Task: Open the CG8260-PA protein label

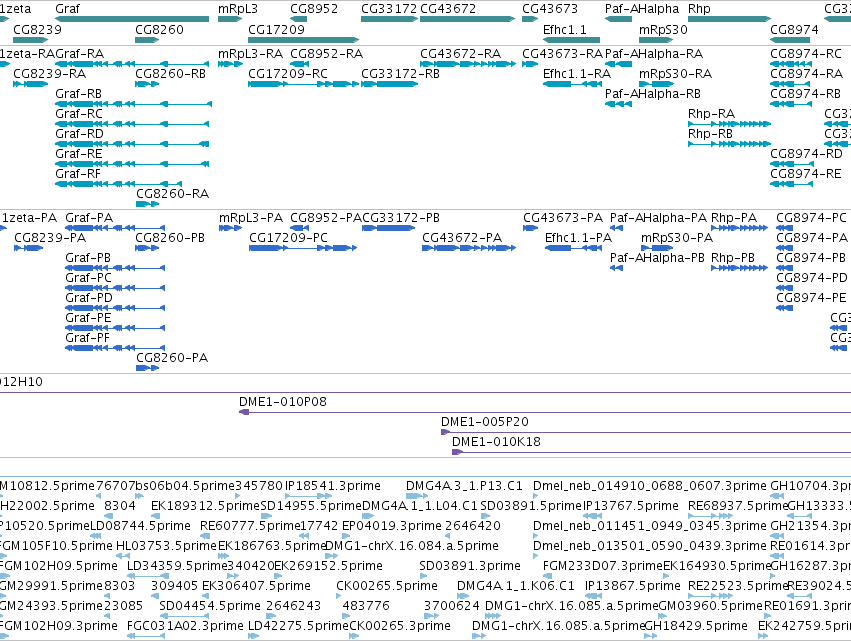Action: click(x=172, y=358)
